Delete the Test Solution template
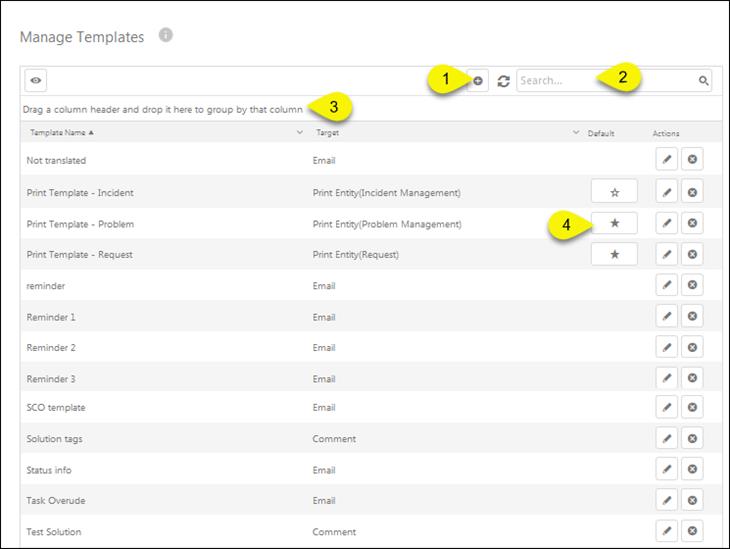This screenshot has width=730, height=549. [x=692, y=531]
